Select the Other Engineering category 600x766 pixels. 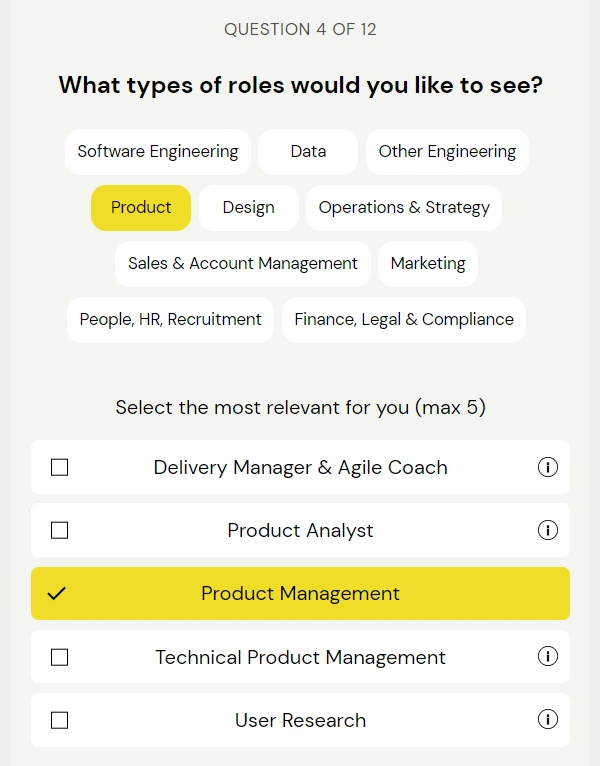(447, 152)
